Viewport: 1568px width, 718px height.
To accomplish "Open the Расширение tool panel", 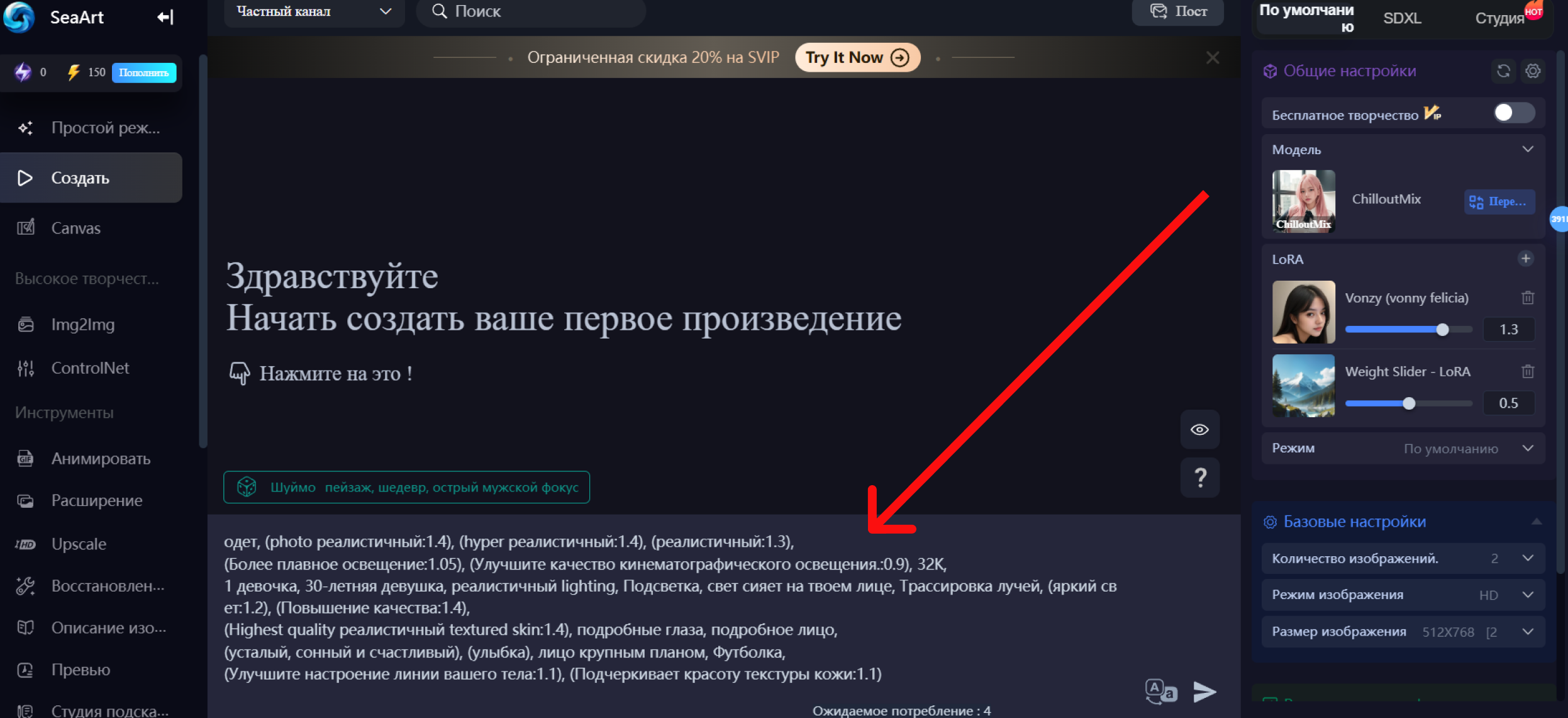I will [x=97, y=501].
